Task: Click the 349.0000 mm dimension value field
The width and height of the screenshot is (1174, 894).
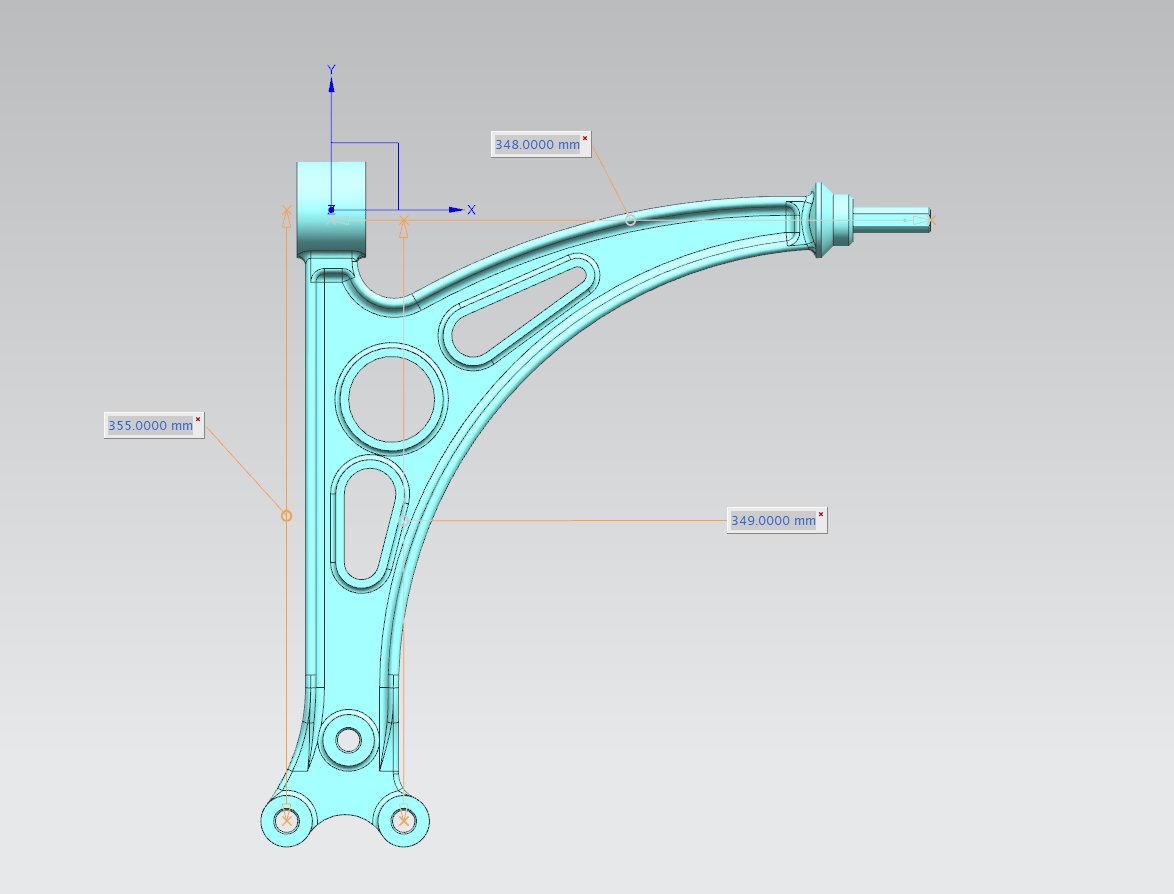Action: point(773,520)
